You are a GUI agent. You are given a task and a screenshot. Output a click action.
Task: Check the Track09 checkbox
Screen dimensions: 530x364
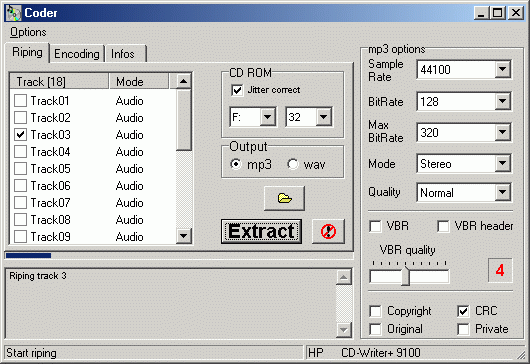tap(21, 237)
